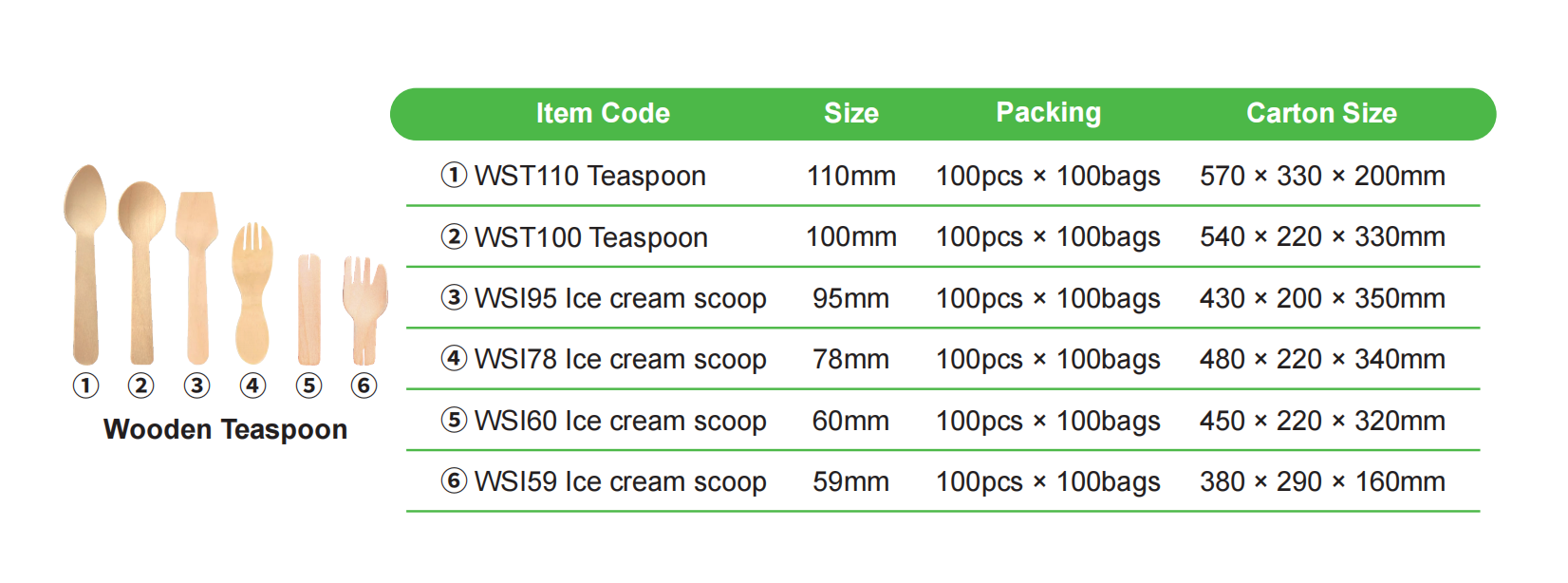
Task: Click the Size column header
Action: pyautogui.click(x=850, y=113)
